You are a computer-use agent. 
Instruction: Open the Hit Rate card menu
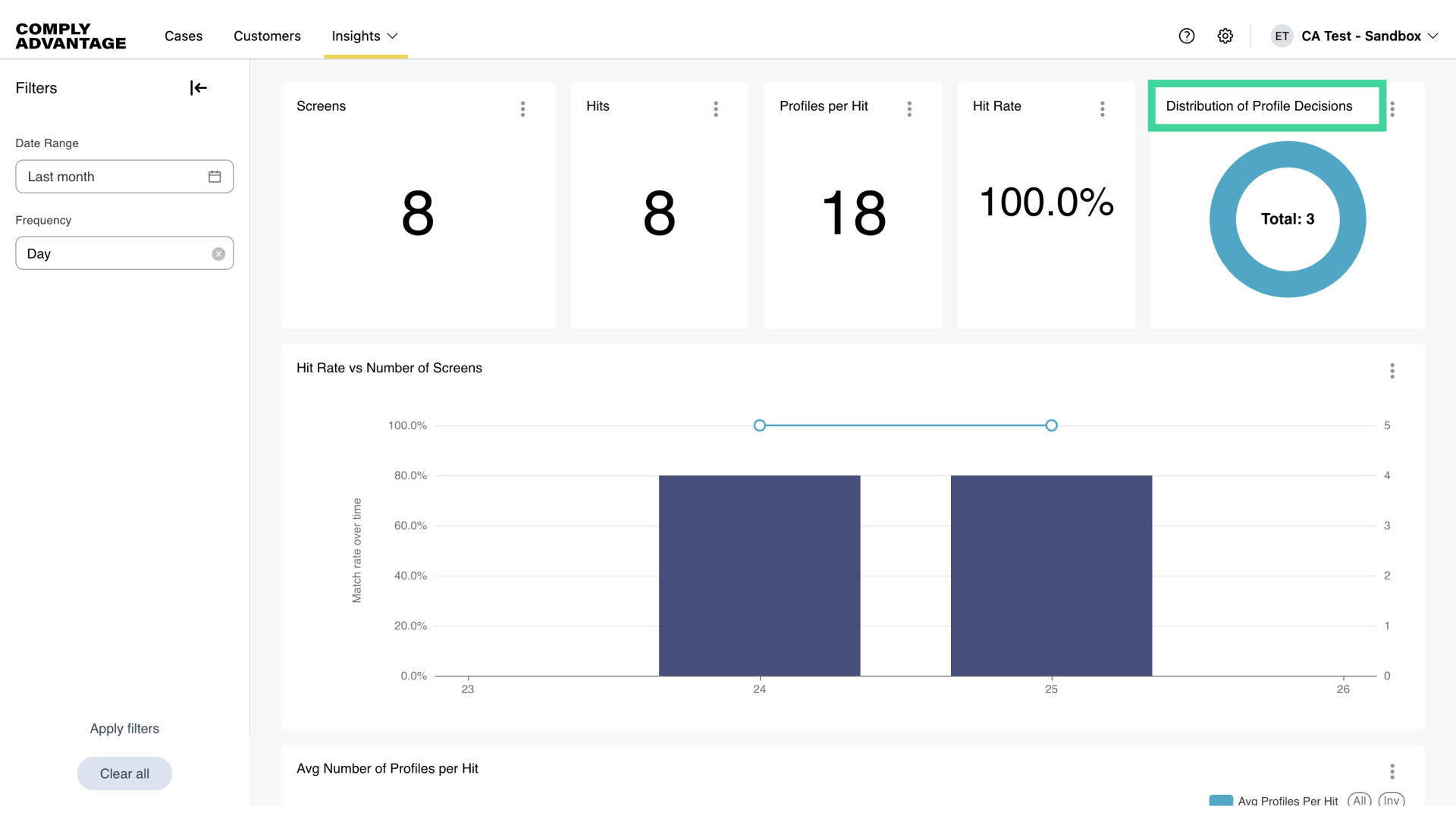(1103, 108)
